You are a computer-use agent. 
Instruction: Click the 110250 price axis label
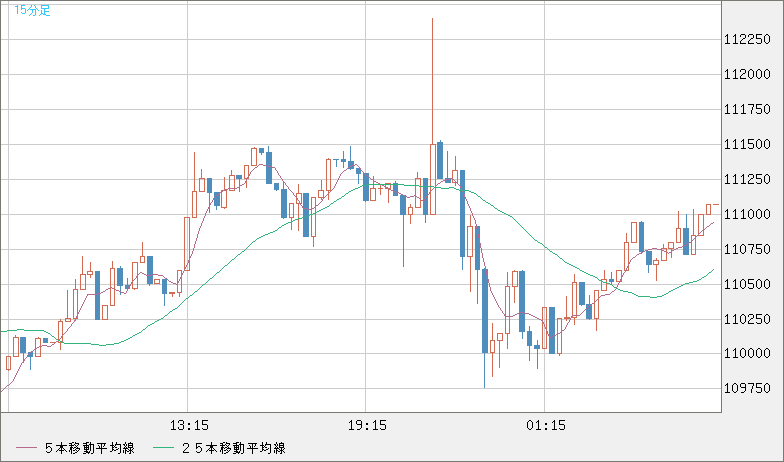coord(745,319)
